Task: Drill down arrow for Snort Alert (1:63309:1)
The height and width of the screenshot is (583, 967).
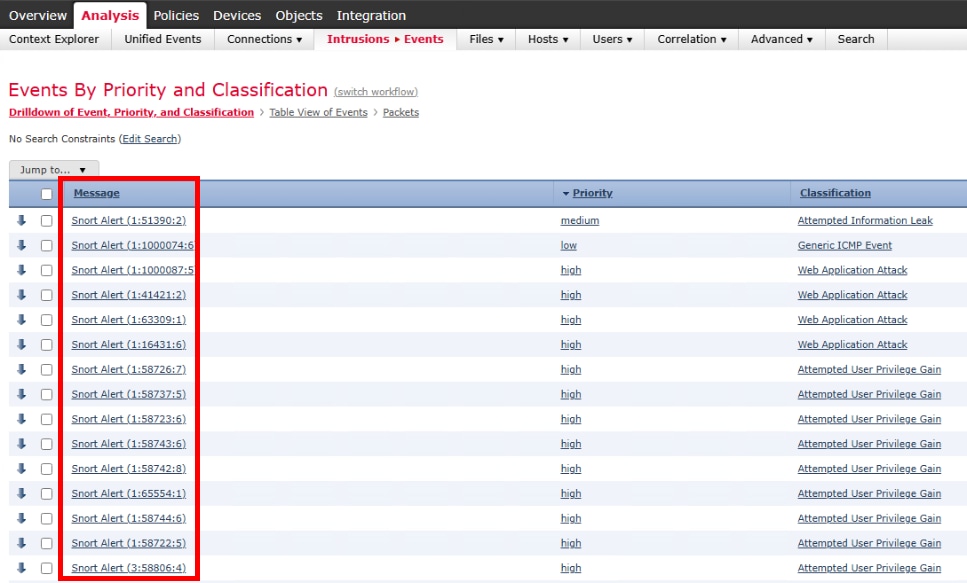Action: [x=22, y=320]
